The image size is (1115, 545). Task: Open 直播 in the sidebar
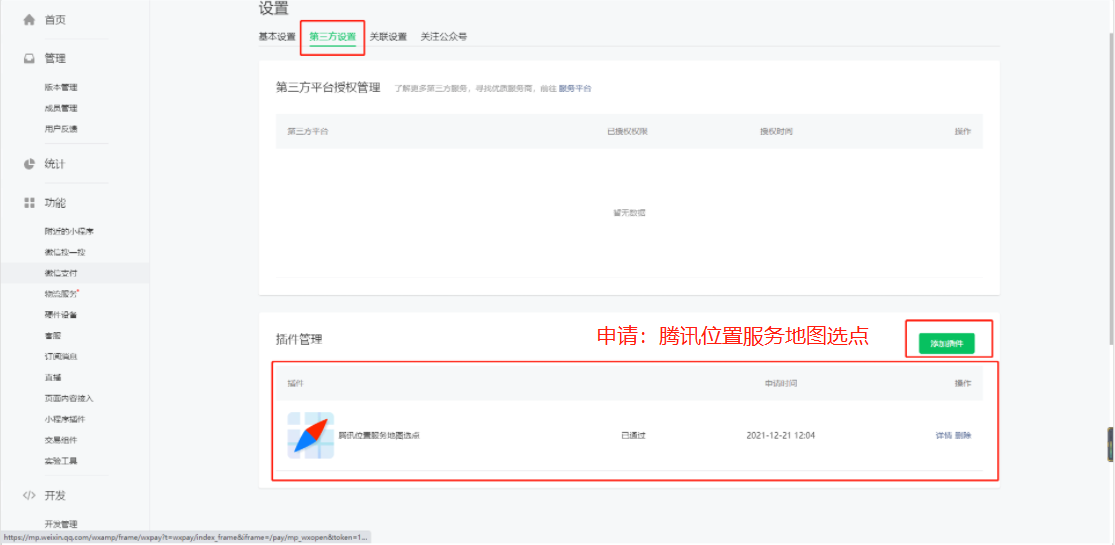(x=52, y=377)
